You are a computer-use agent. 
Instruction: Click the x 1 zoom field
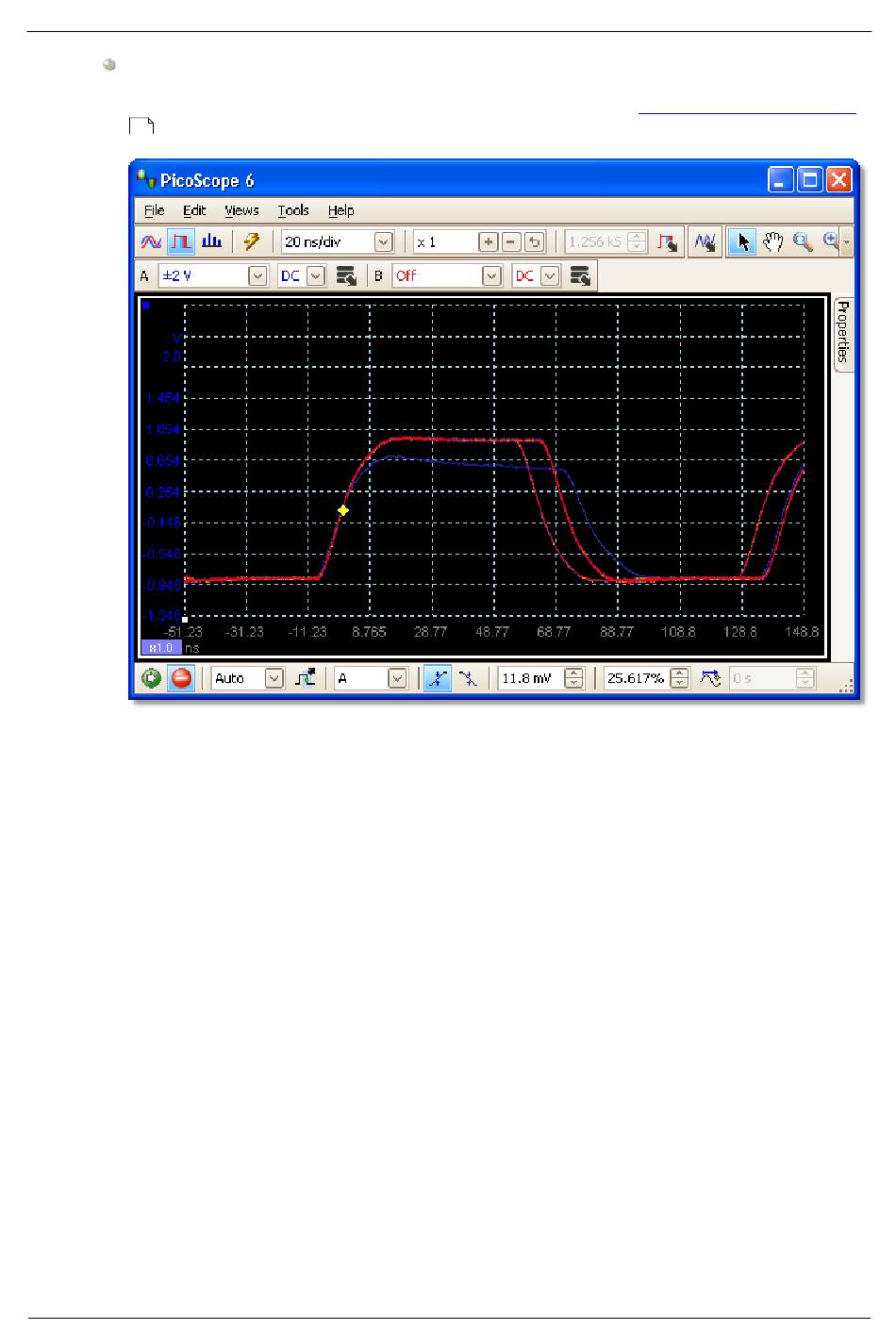[x=445, y=242]
